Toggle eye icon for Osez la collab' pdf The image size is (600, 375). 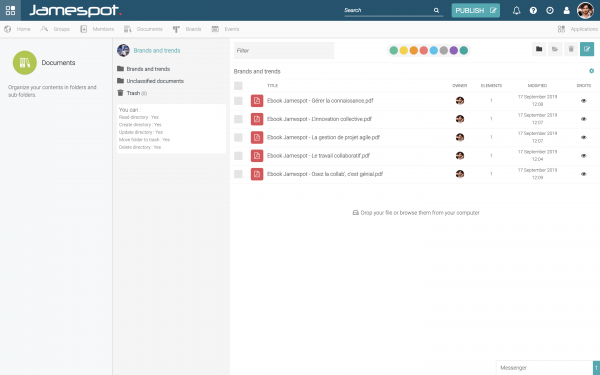584,174
